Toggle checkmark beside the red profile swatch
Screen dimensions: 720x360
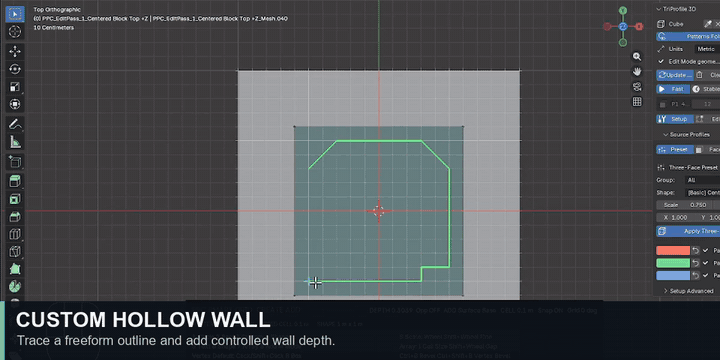tap(705, 251)
